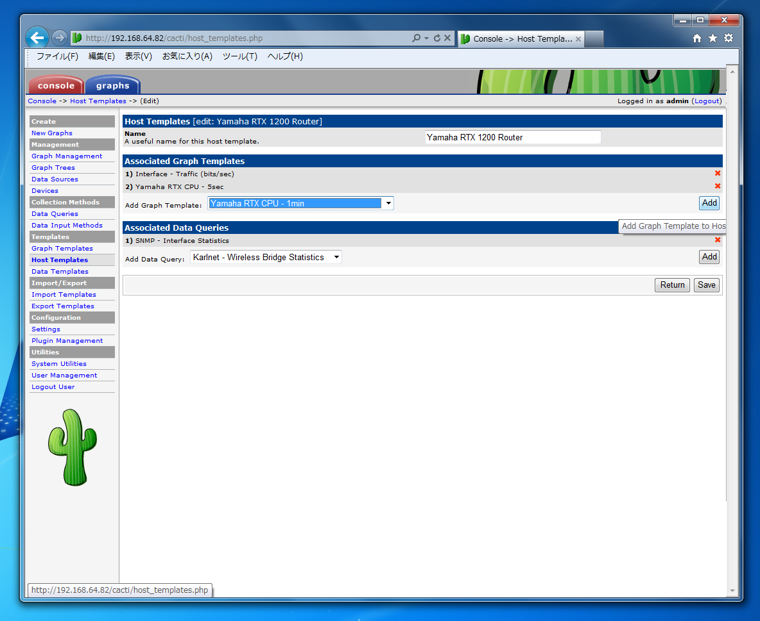Open Plugin Management in sidebar
This screenshot has height=621, width=760.
[x=67, y=341]
